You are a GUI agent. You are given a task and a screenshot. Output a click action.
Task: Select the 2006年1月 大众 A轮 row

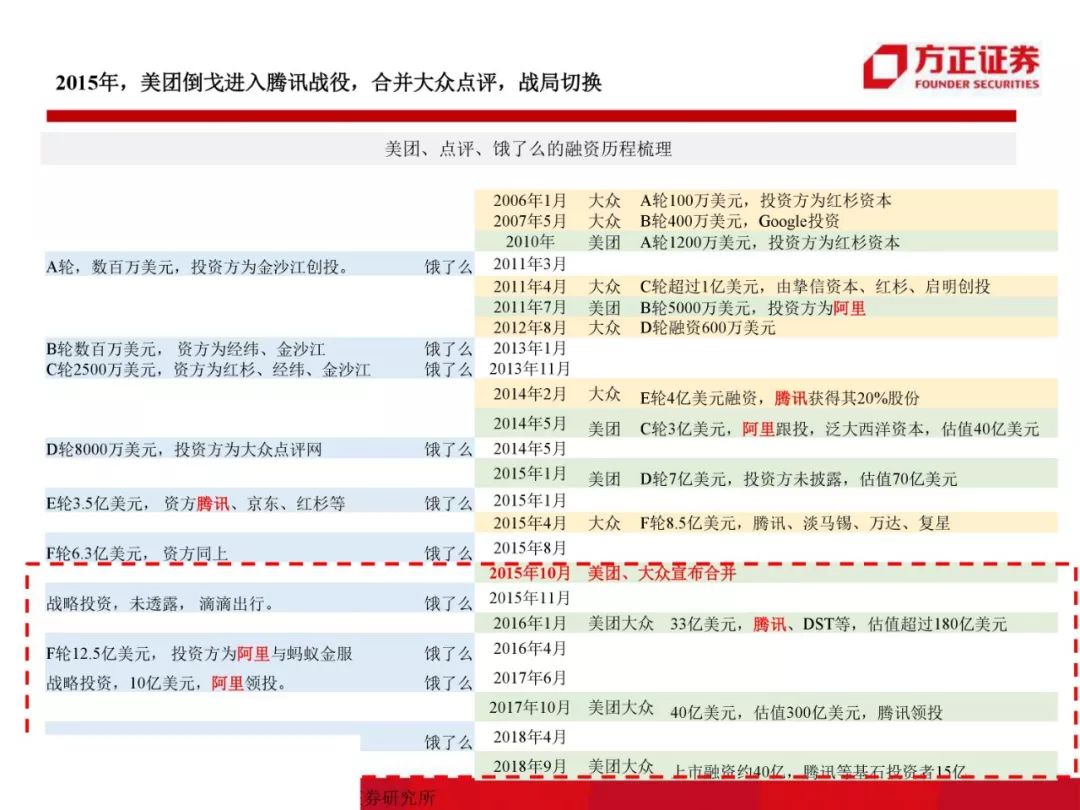[766, 200]
